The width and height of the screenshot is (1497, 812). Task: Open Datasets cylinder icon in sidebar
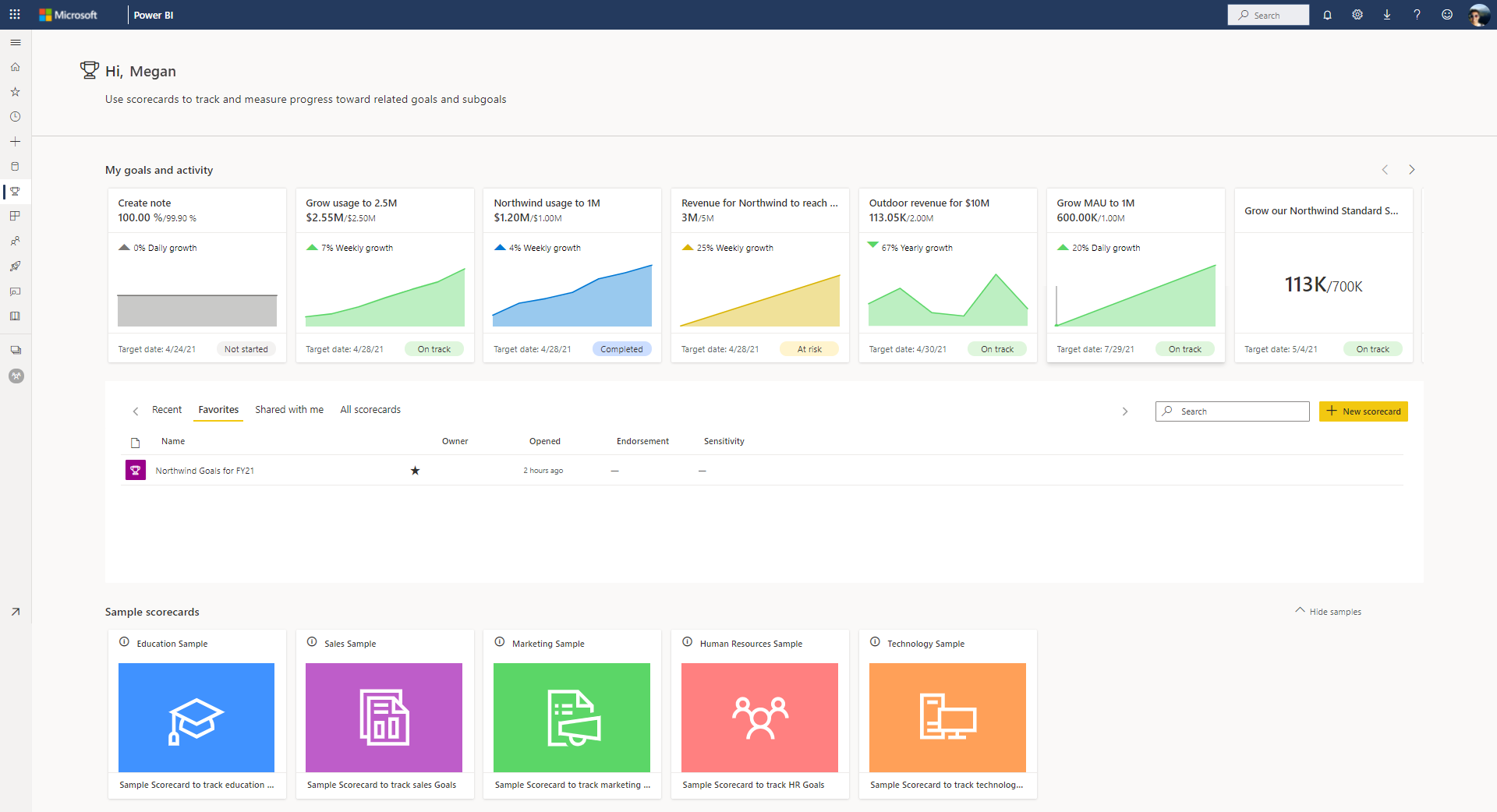(x=16, y=167)
